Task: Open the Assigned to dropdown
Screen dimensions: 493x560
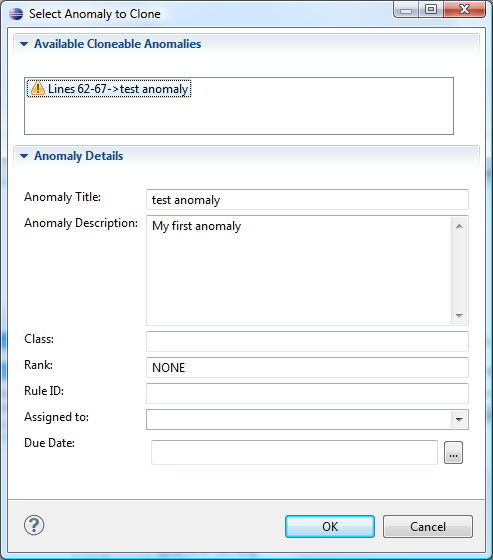Action: coord(459,419)
